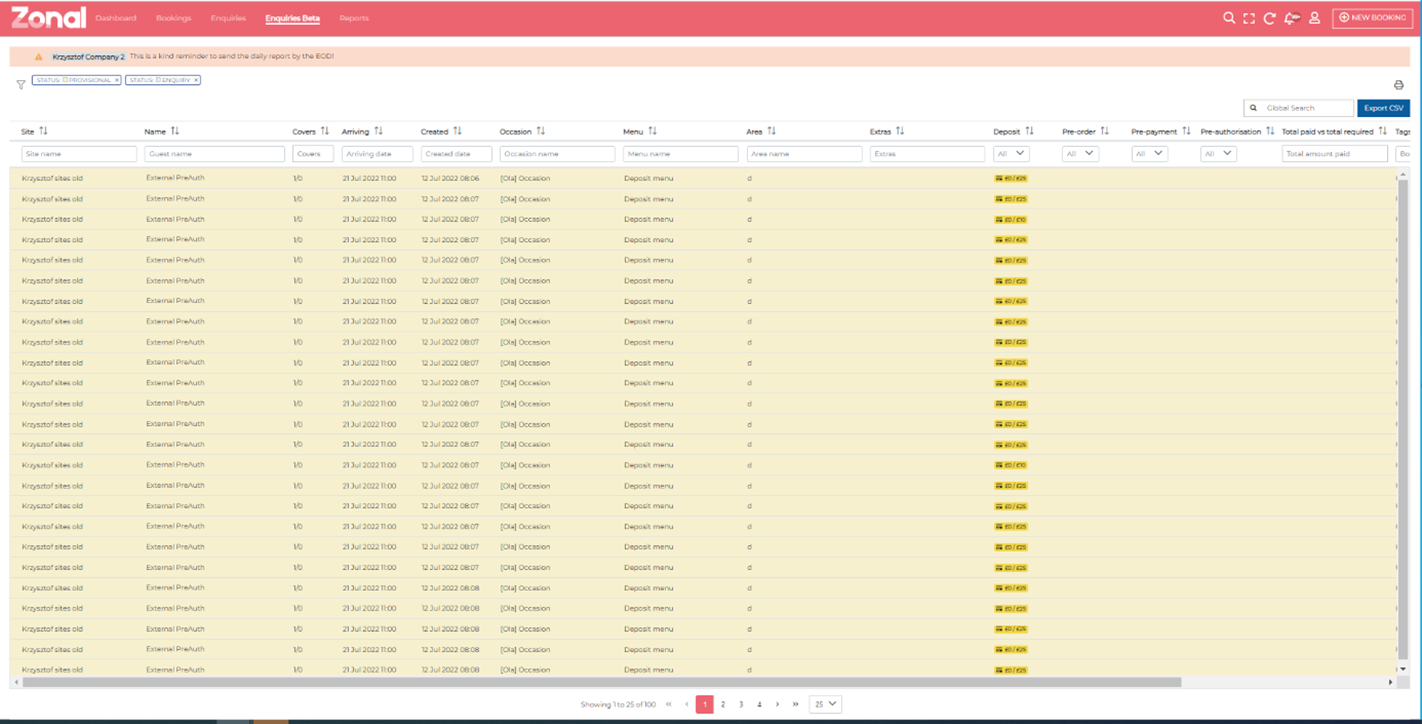The width and height of the screenshot is (1422, 724).
Task: Open the Pre-payment filter dropdown
Action: pos(1149,154)
